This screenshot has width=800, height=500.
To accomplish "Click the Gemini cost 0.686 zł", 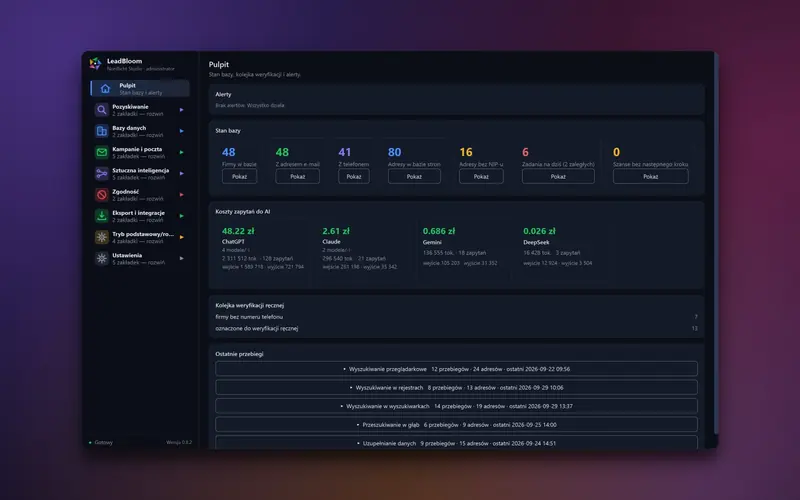I will [439, 231].
